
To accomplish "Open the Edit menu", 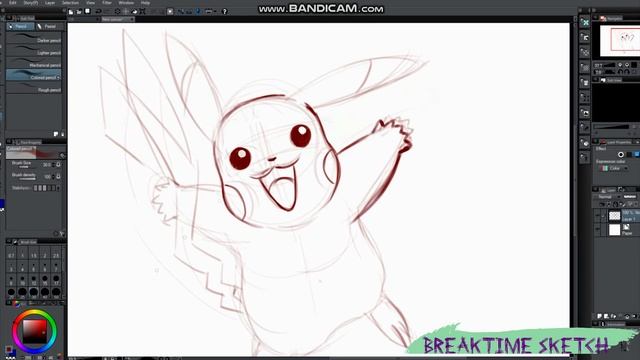I will pyautogui.click(x=13, y=2).
